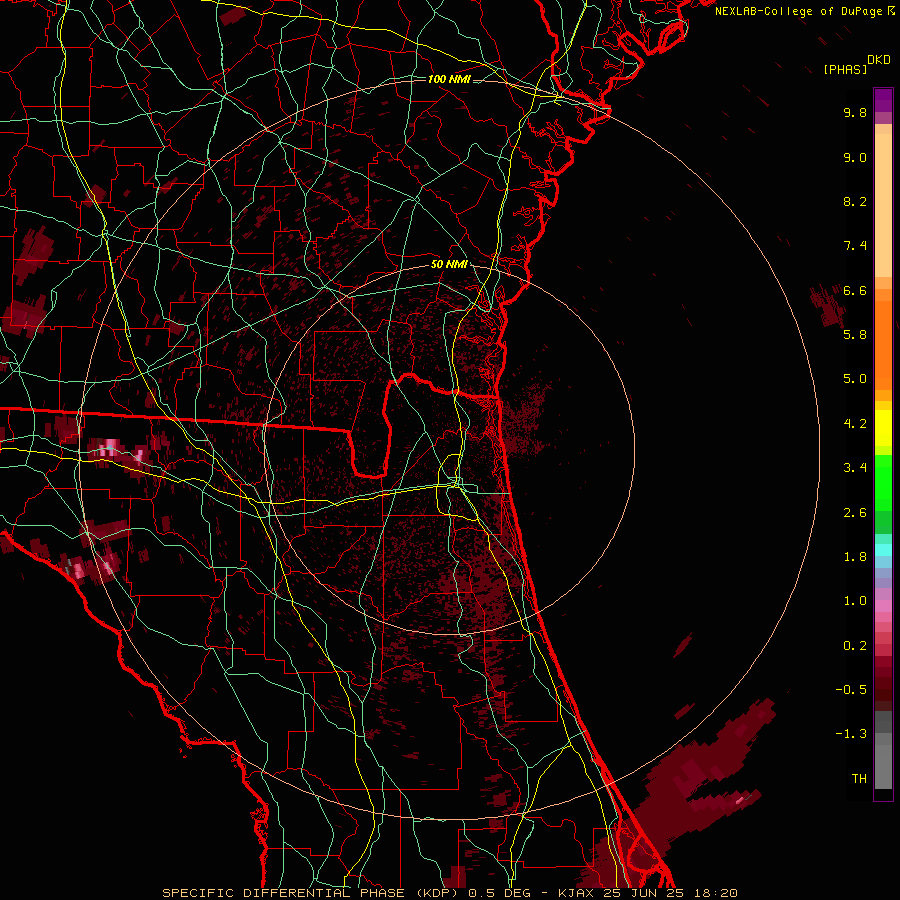Viewport: 900px width, 900px height.
Task: Click the cyan band of color bar
Action: (883, 550)
